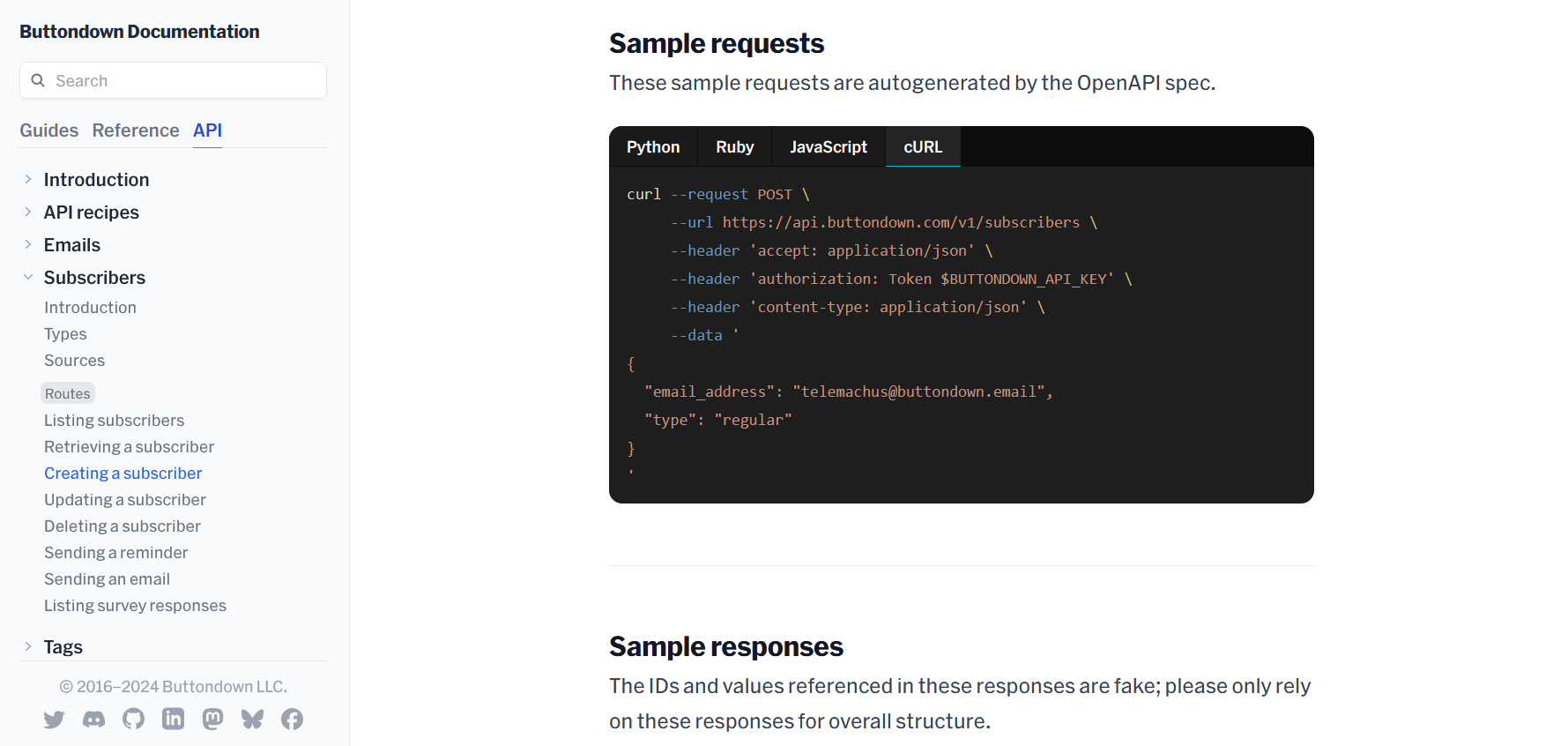1568x746 pixels.
Task: Expand the Introduction section chevron
Action: (x=28, y=180)
